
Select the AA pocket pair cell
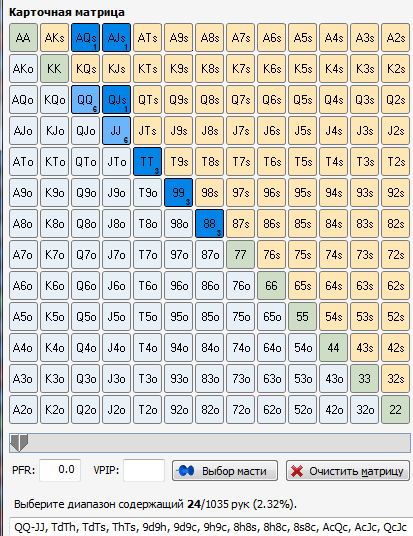tap(23, 38)
